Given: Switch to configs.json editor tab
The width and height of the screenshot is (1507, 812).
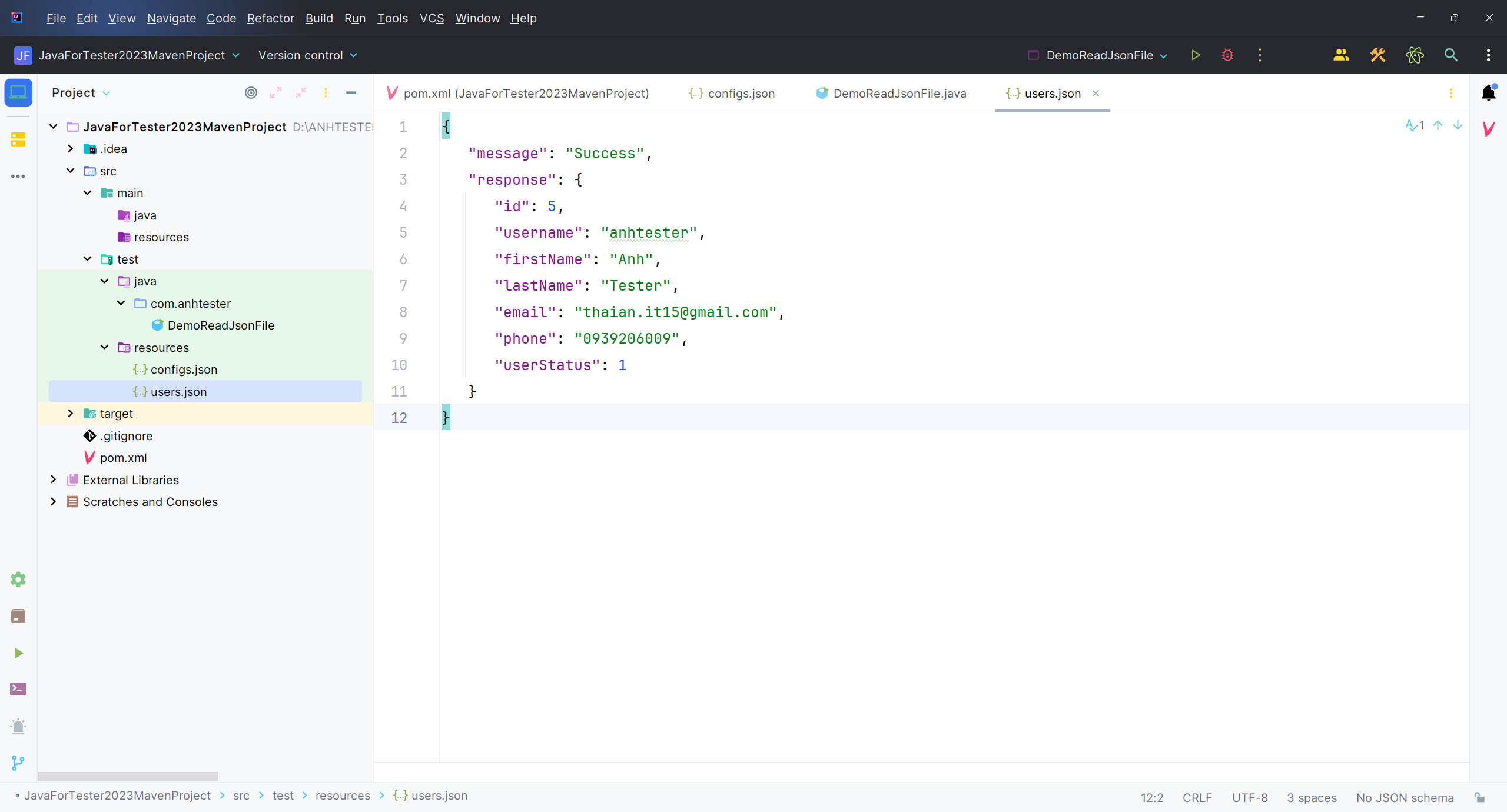Looking at the screenshot, I should pyautogui.click(x=732, y=94).
